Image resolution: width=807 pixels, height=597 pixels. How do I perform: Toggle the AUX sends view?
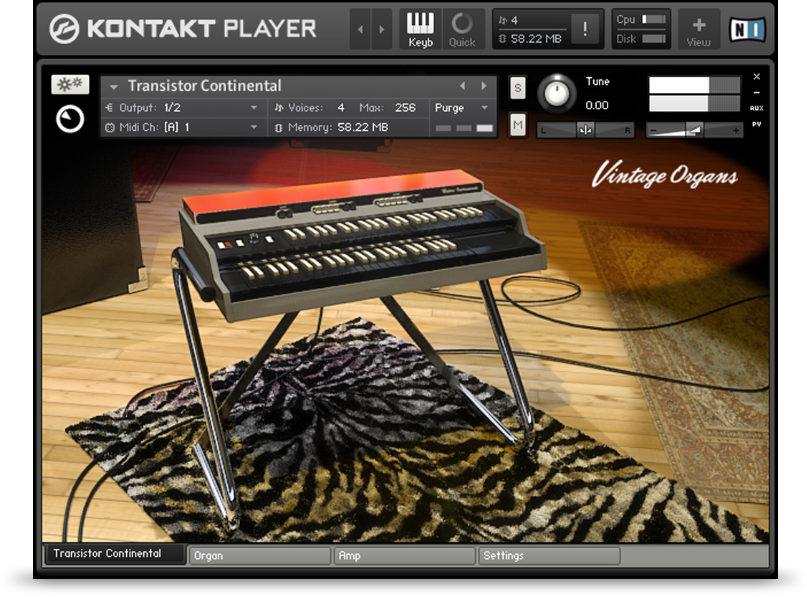757,108
